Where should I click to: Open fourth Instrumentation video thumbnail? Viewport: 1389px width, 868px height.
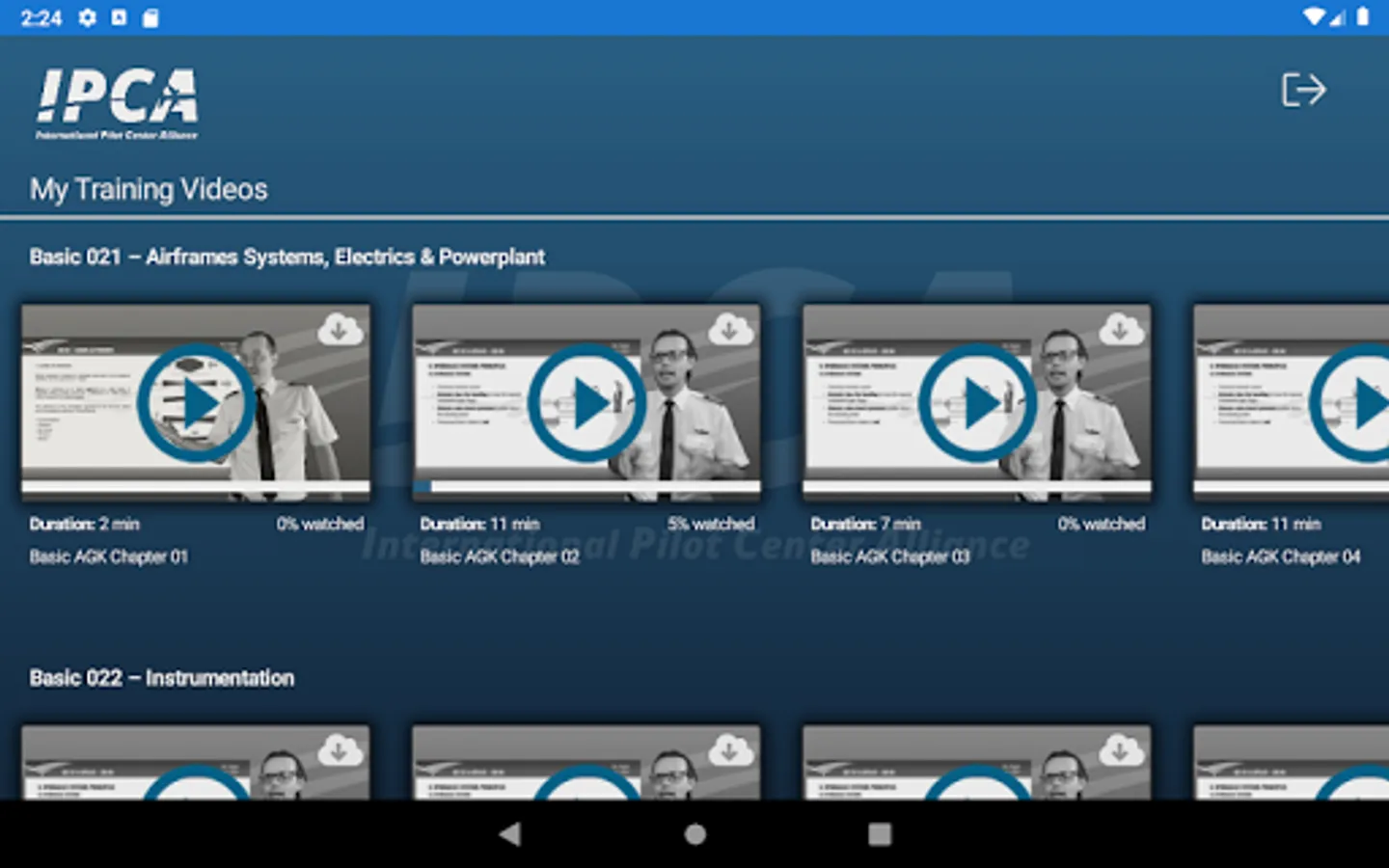pos(1291,762)
